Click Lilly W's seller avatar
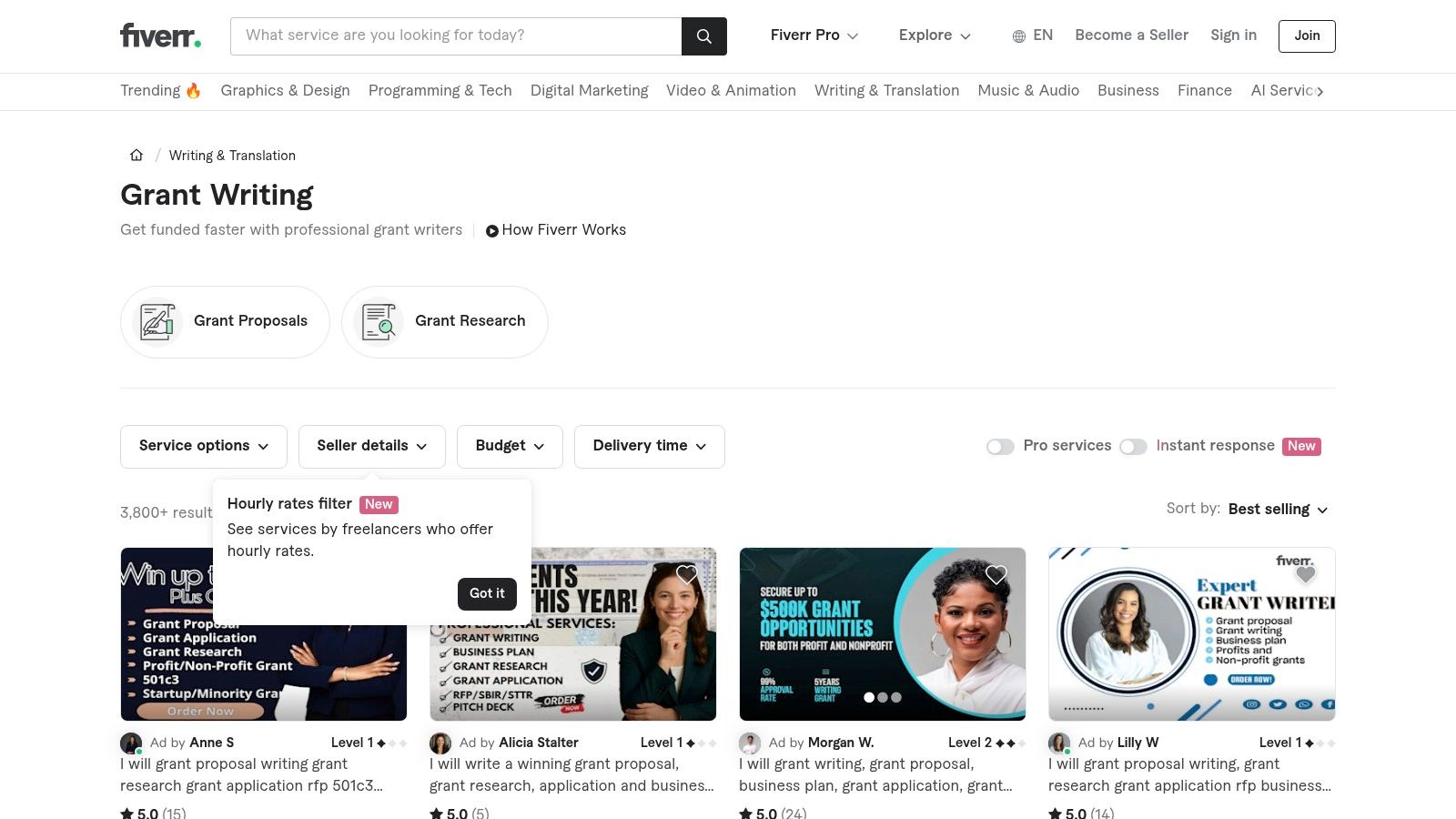 pos(1059,743)
